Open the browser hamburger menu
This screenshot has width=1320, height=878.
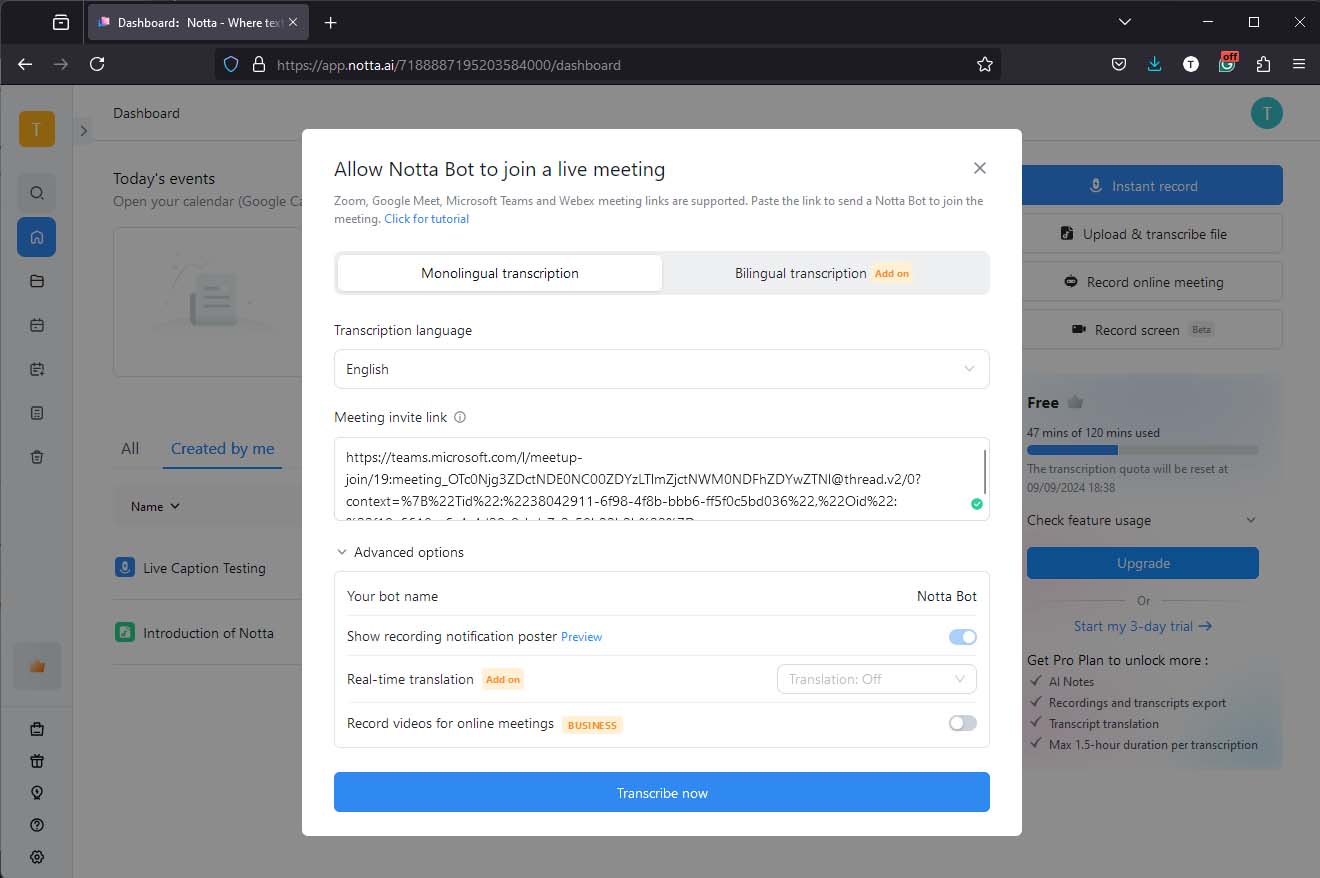point(1299,64)
